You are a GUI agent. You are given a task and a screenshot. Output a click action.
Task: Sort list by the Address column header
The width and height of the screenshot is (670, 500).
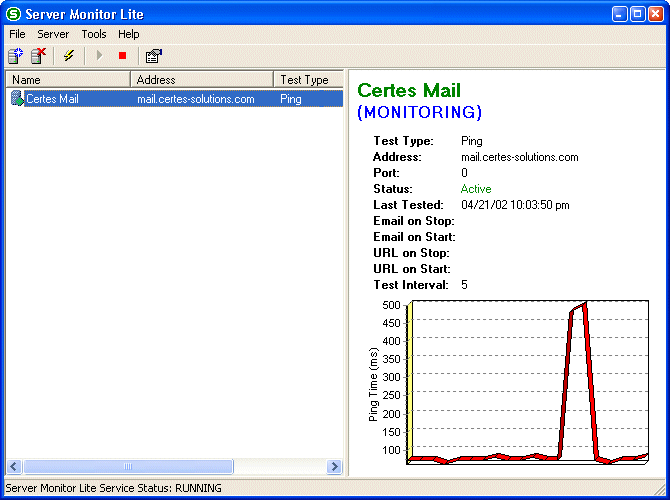tap(202, 79)
